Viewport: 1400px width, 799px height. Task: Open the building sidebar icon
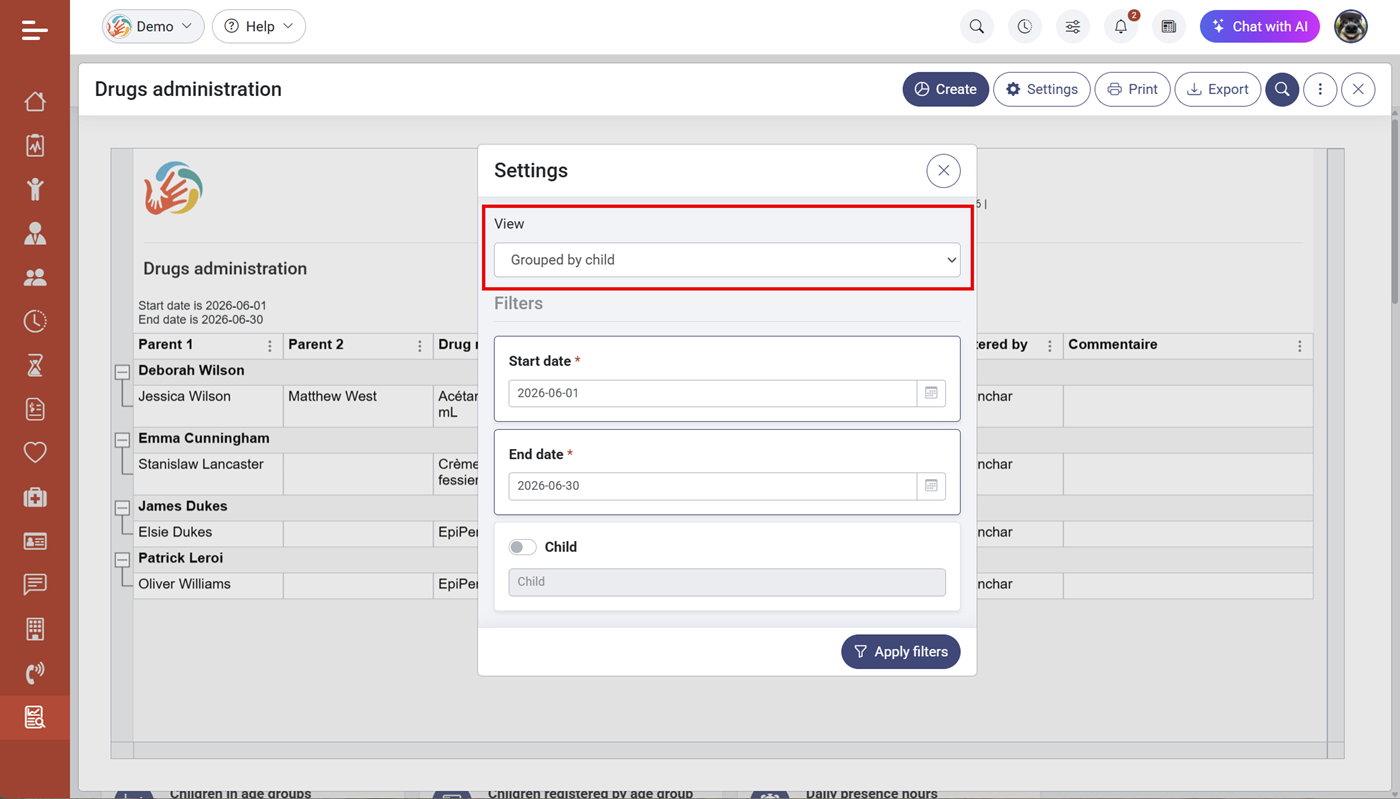35,629
